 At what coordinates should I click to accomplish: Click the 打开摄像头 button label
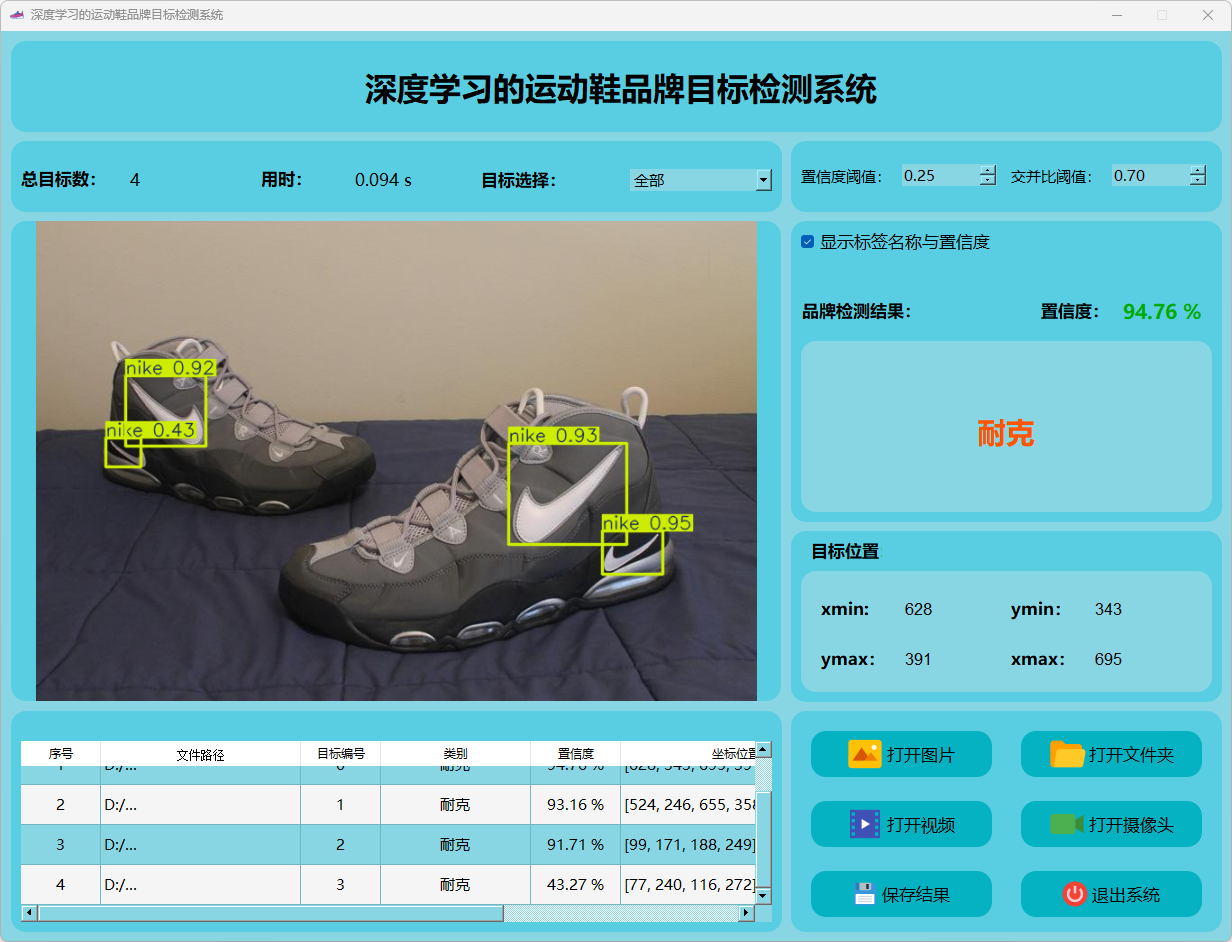coord(1131,825)
